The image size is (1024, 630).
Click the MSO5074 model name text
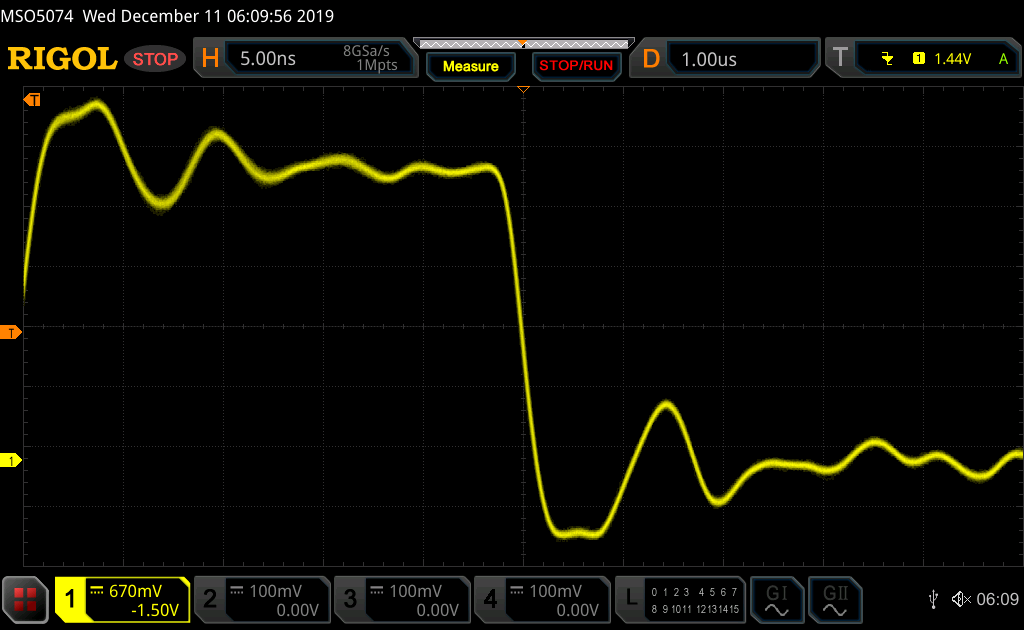tap(37, 16)
